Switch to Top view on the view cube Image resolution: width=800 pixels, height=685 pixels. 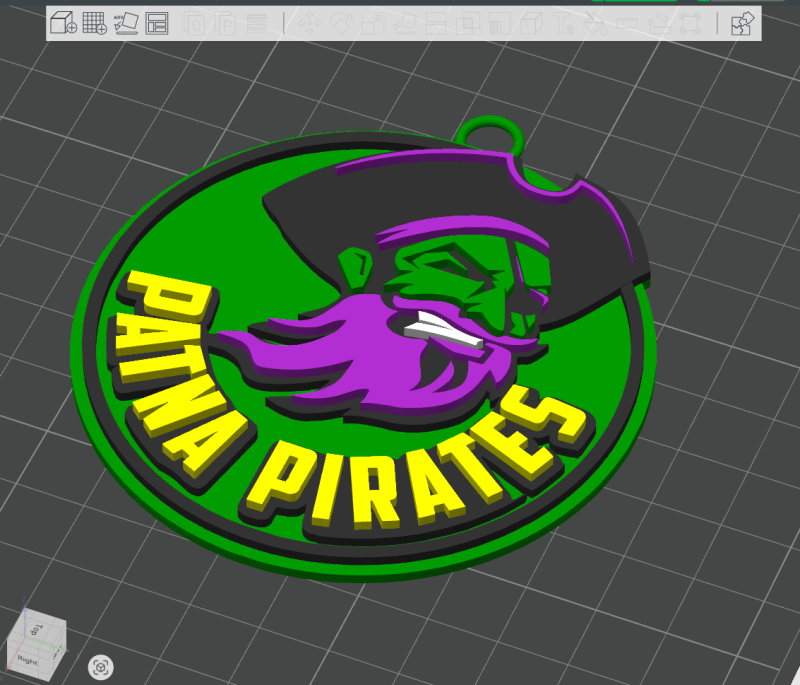[38, 629]
